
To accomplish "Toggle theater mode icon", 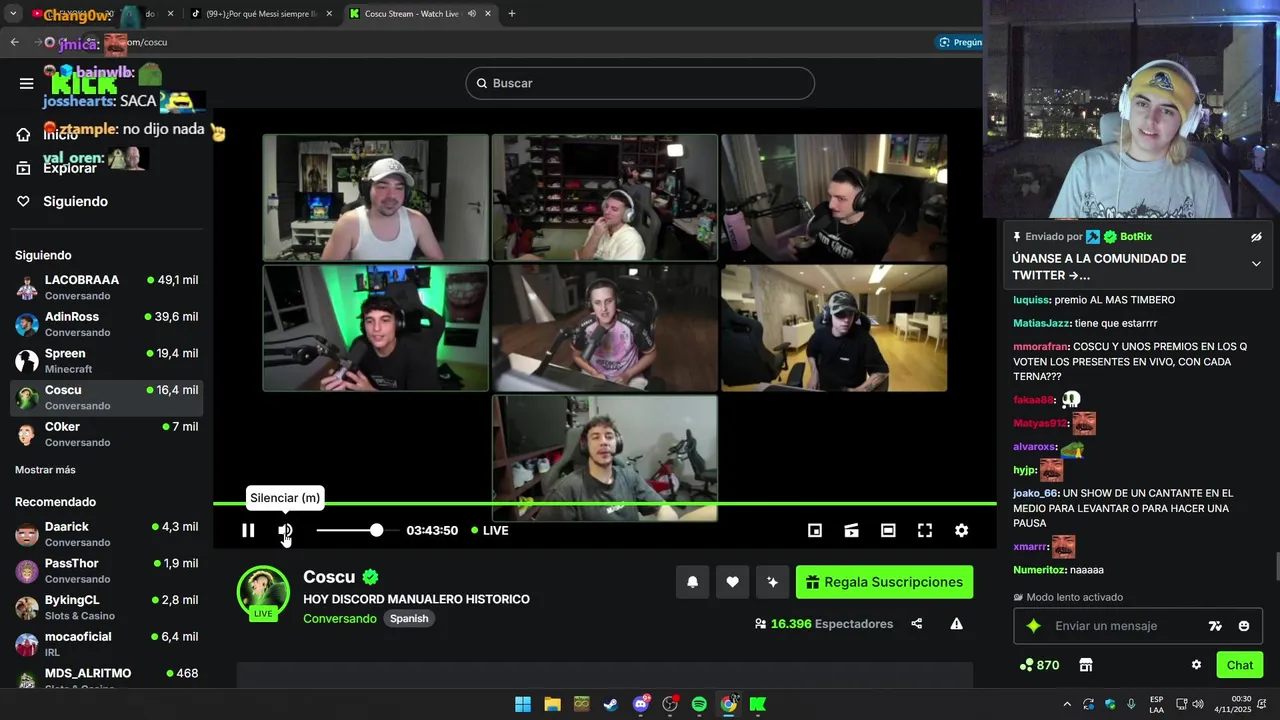I will (x=888, y=531).
